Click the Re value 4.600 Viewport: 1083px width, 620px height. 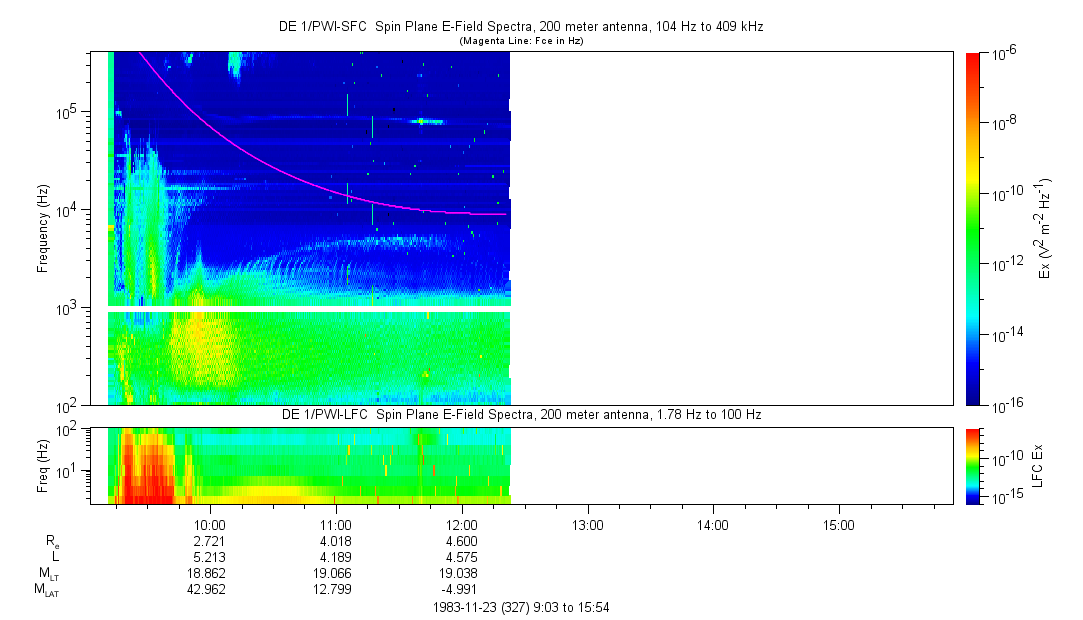[461, 541]
